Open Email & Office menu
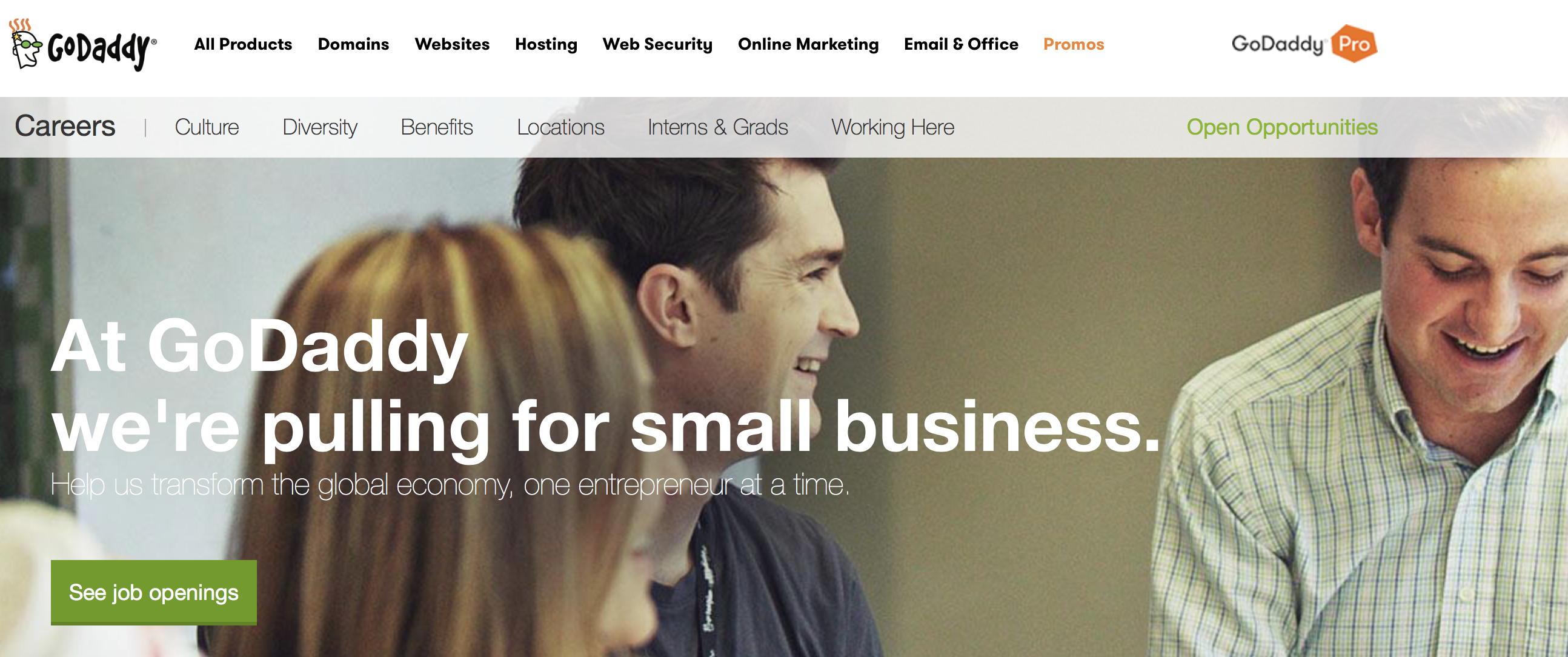The width and height of the screenshot is (1568, 657). 960,44
